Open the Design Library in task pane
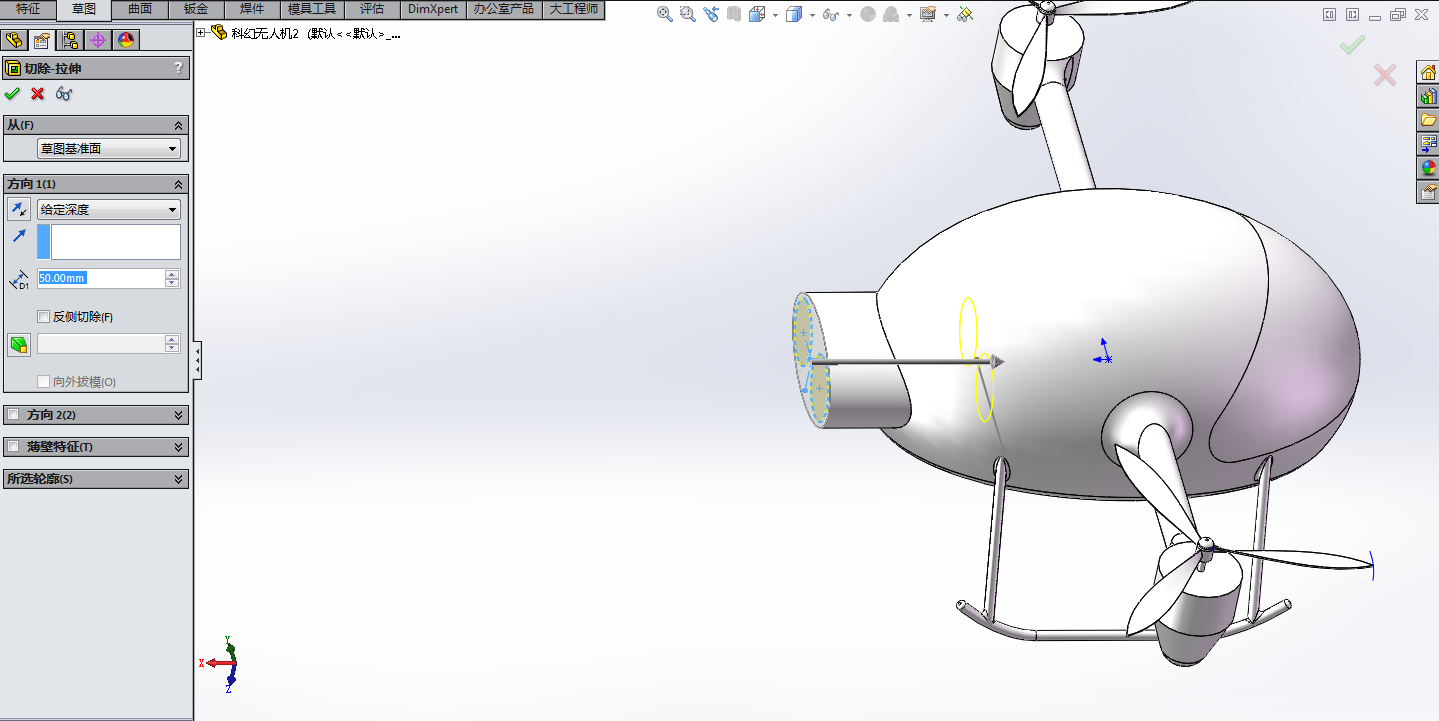Screen dimensions: 1439x721 click(1428, 96)
